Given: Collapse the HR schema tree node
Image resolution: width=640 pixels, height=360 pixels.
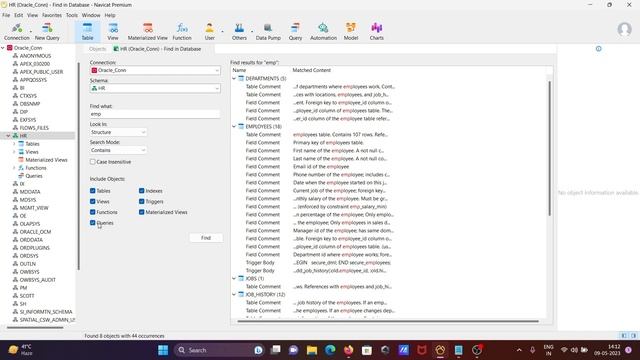Looking at the screenshot, I should 8,136.
